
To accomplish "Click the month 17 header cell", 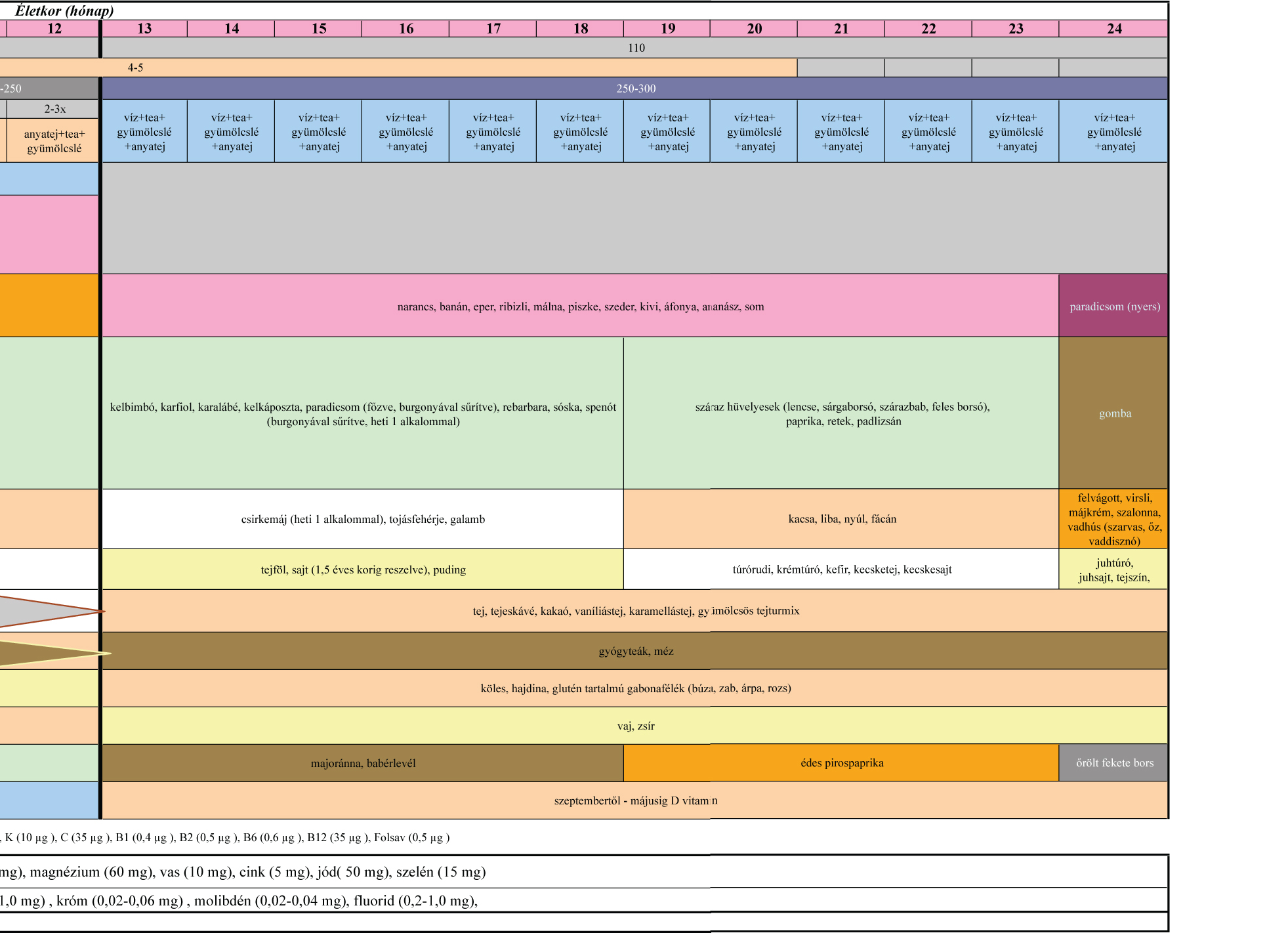I will 493,28.
